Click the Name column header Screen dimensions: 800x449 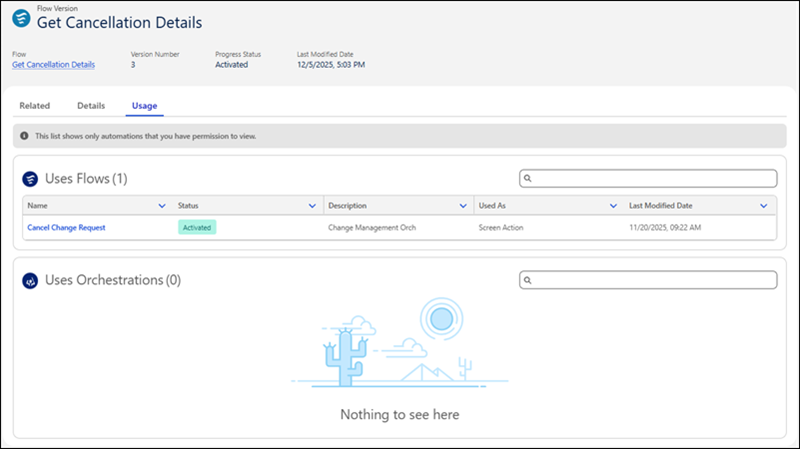[97, 206]
